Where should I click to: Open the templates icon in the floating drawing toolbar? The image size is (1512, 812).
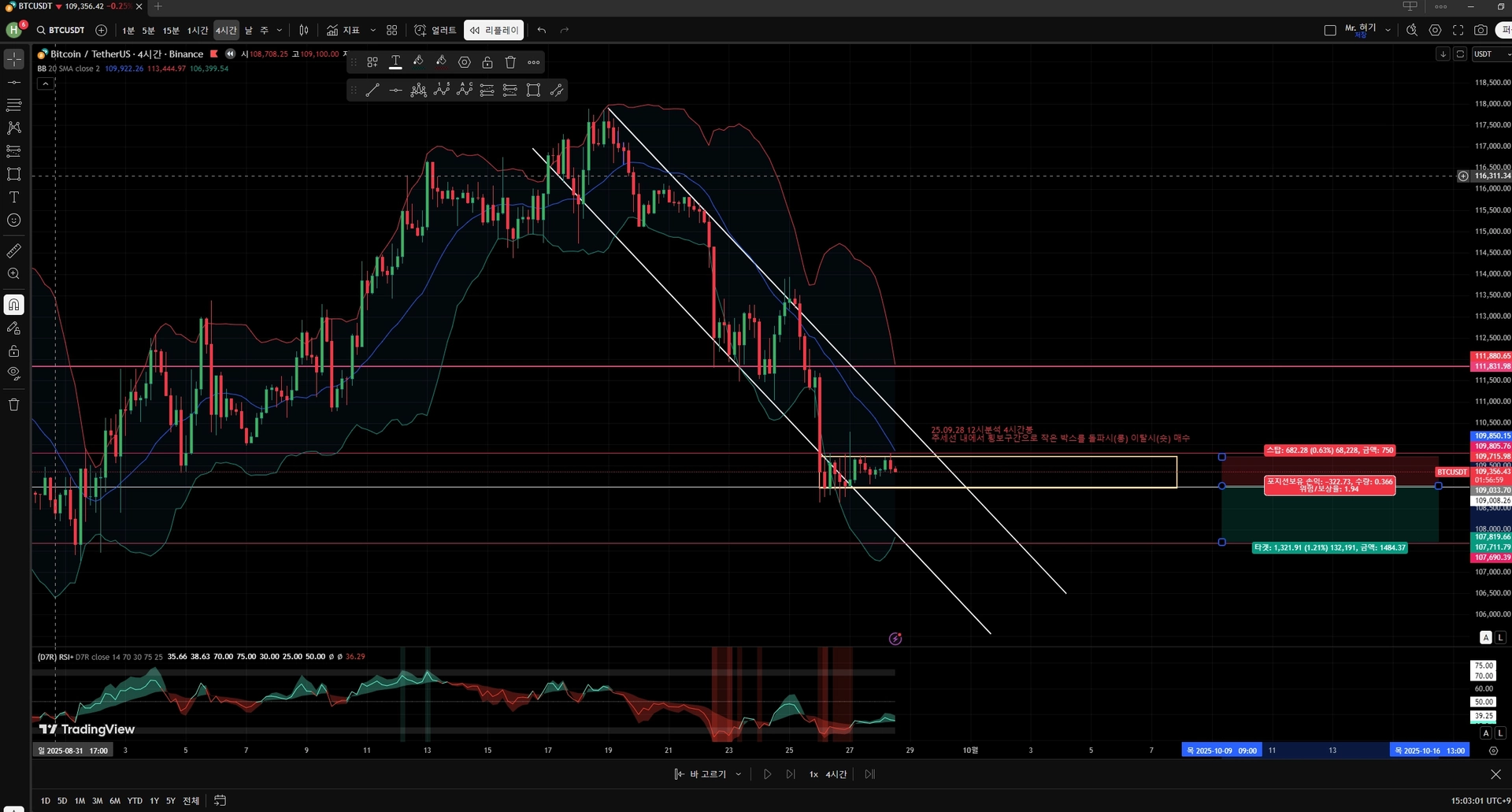coord(372,62)
